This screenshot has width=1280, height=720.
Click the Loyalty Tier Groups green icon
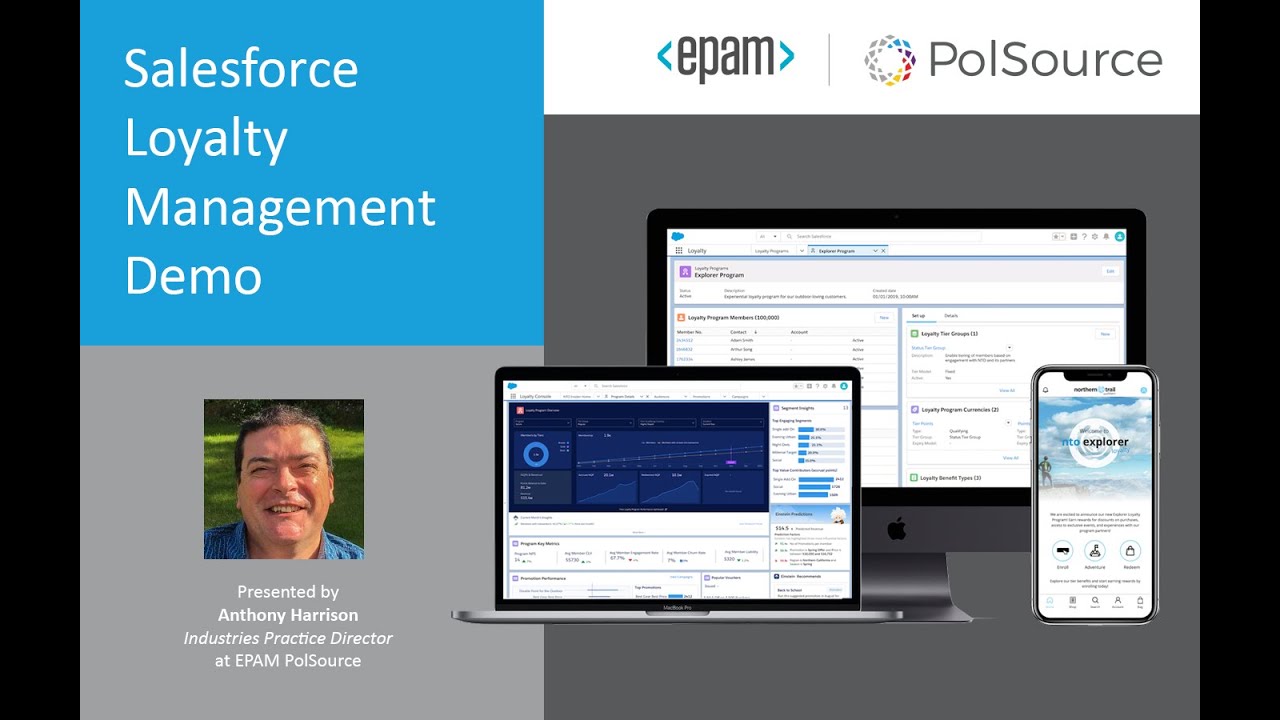click(x=914, y=333)
